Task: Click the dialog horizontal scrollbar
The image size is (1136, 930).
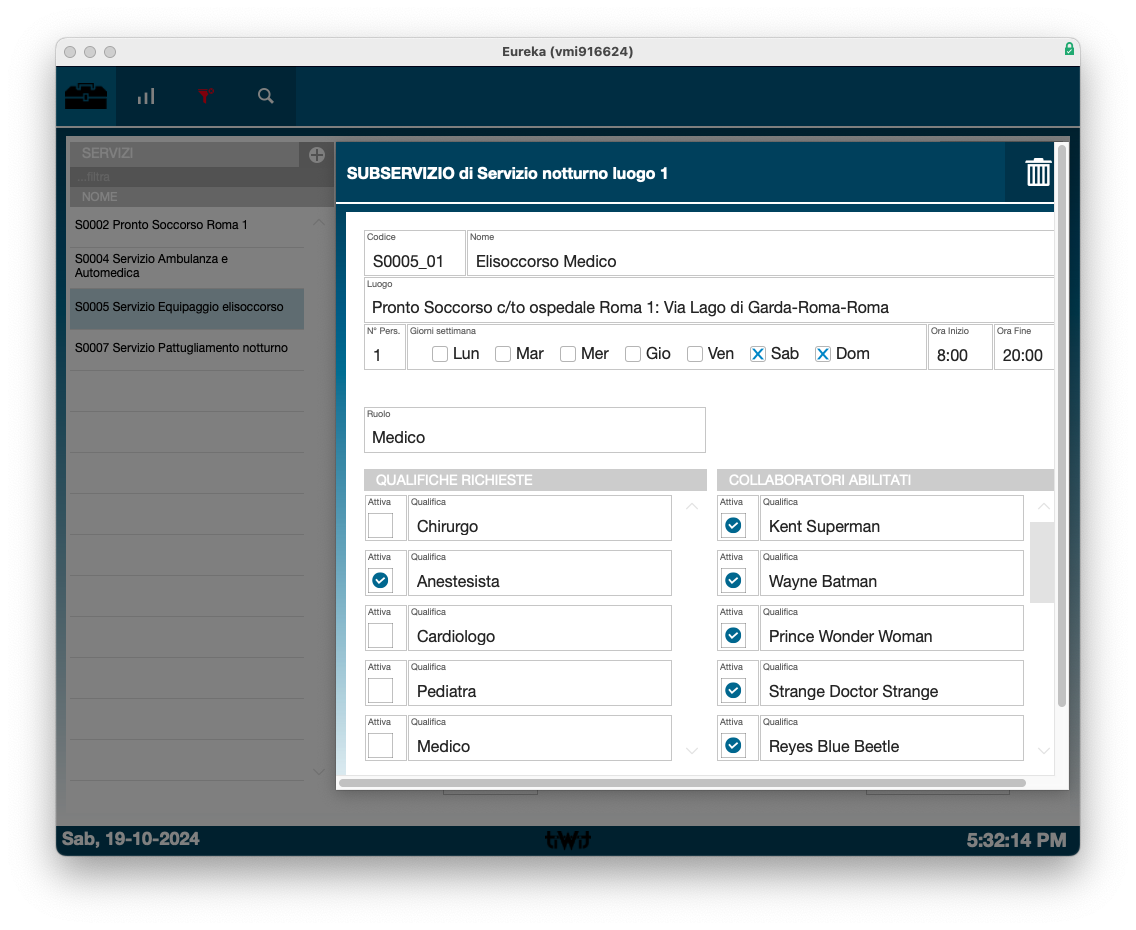Action: [x=682, y=783]
